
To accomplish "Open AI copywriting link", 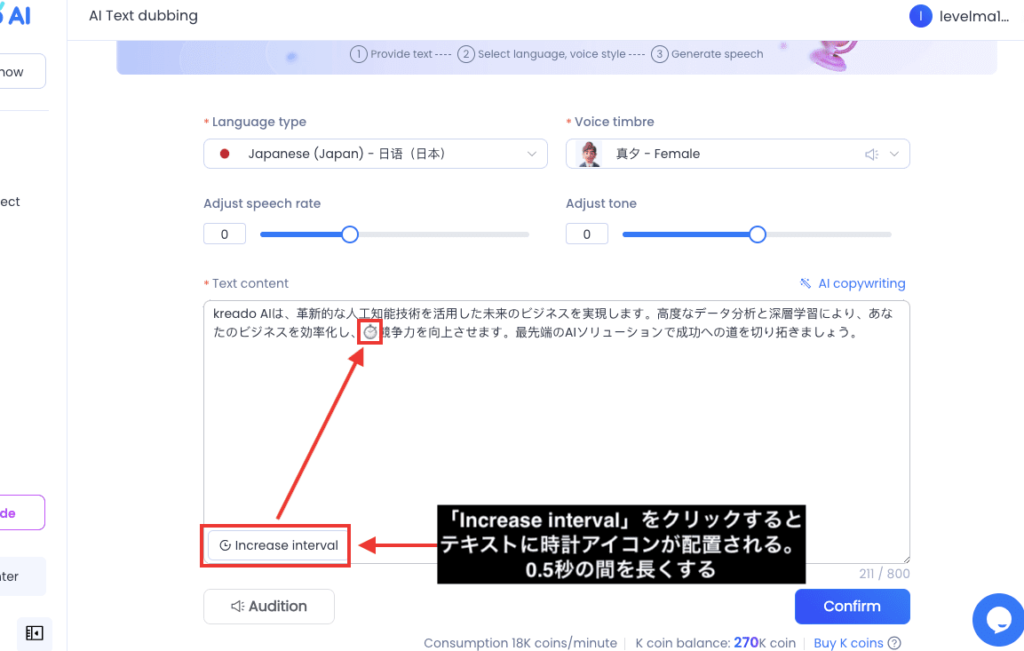I will [861, 283].
